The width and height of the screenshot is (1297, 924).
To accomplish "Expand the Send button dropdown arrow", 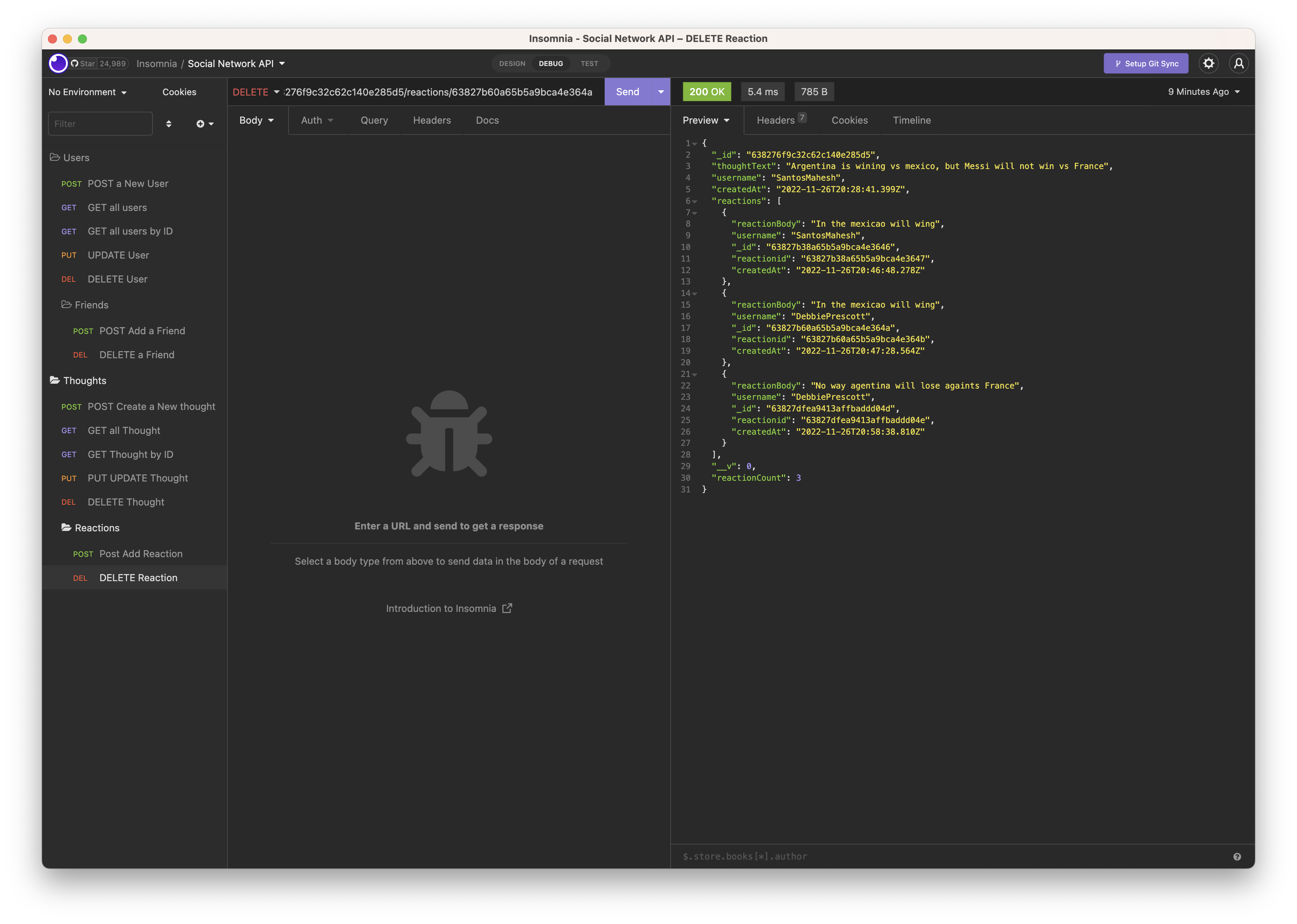I will pos(660,91).
